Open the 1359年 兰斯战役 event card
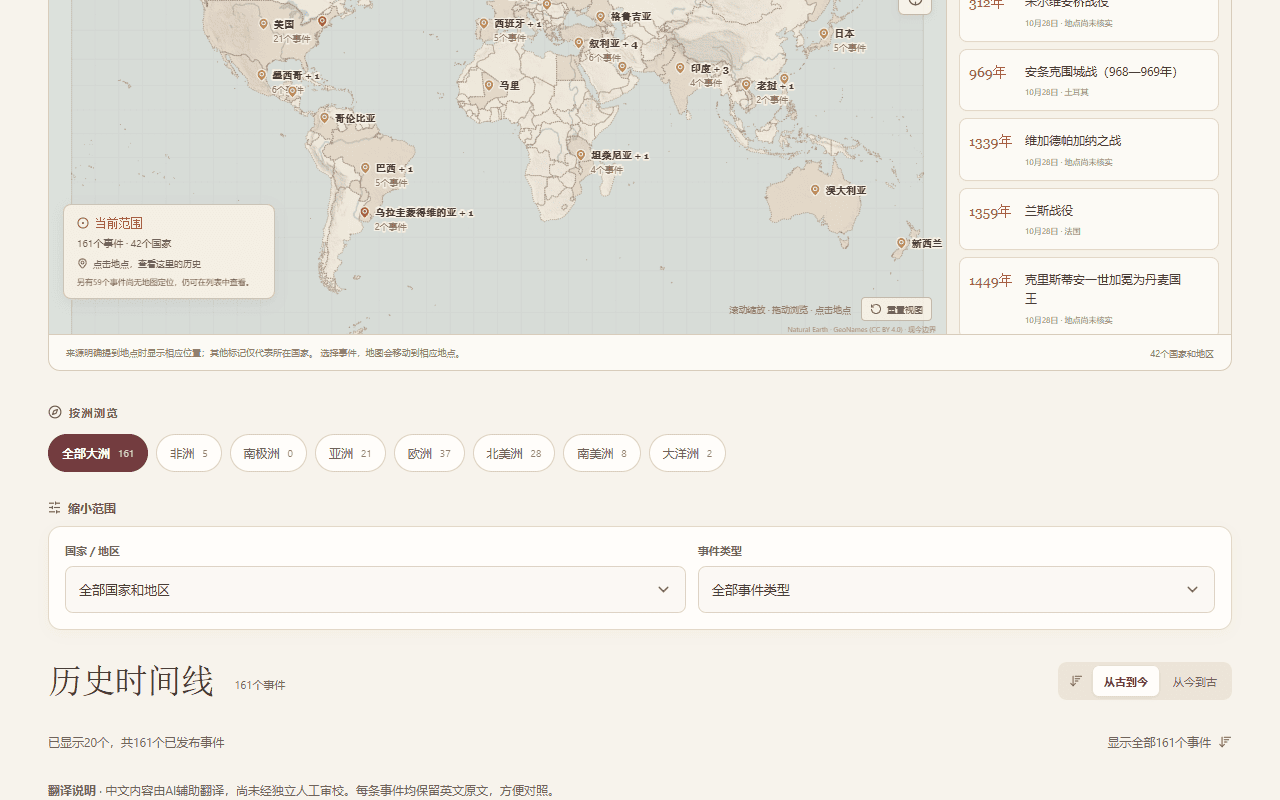Image resolution: width=1280 pixels, height=800 pixels. [x=1089, y=219]
